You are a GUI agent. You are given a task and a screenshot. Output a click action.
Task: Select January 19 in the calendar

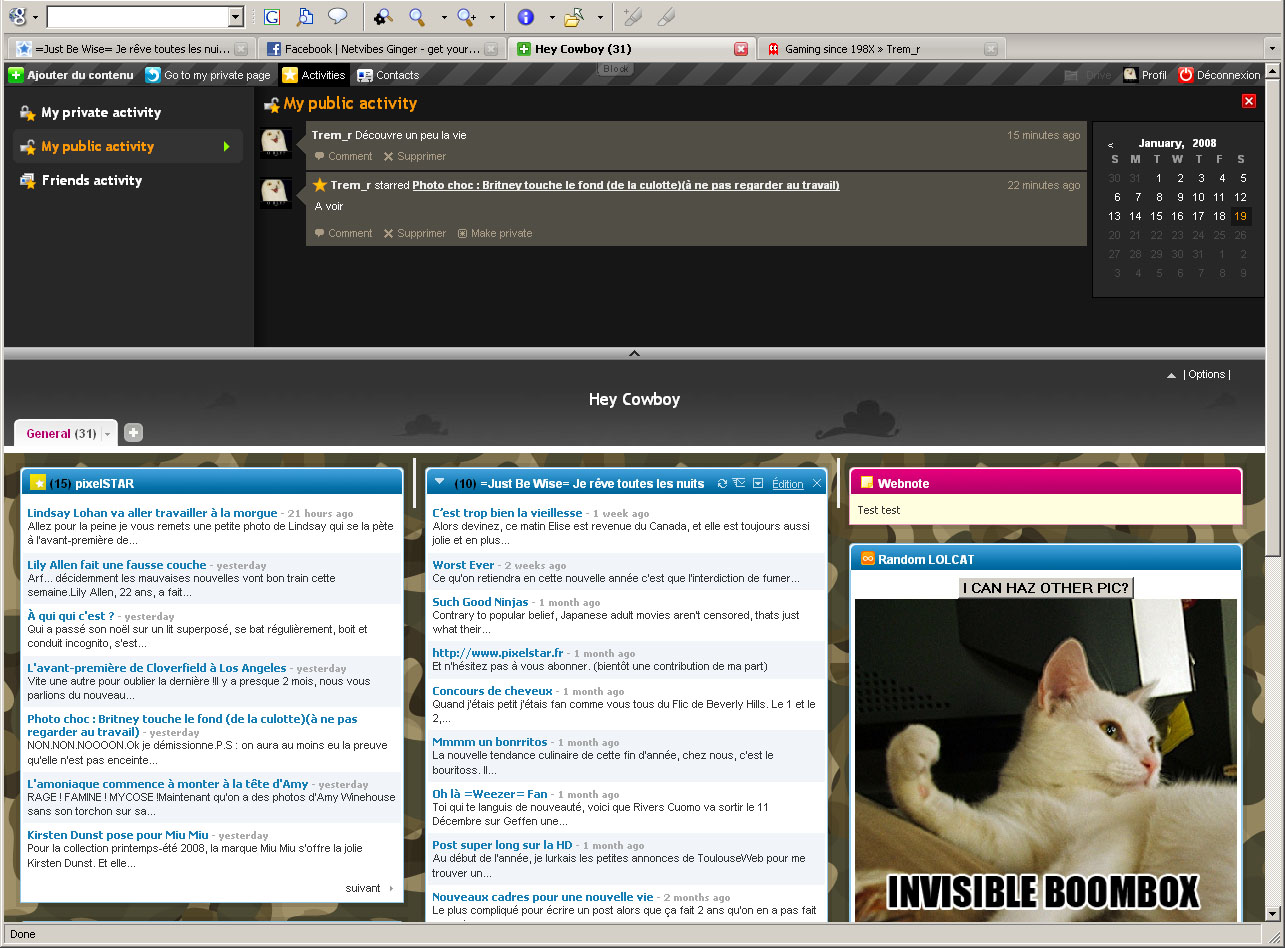click(1241, 216)
